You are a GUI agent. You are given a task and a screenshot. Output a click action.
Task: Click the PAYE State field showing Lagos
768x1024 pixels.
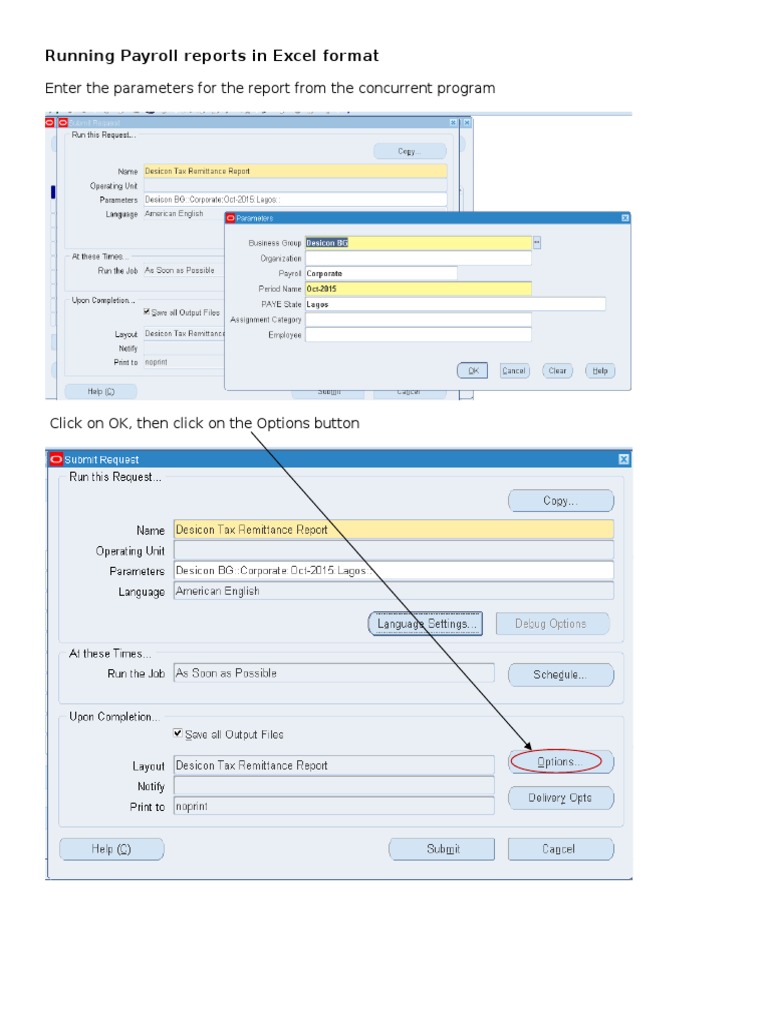point(455,304)
